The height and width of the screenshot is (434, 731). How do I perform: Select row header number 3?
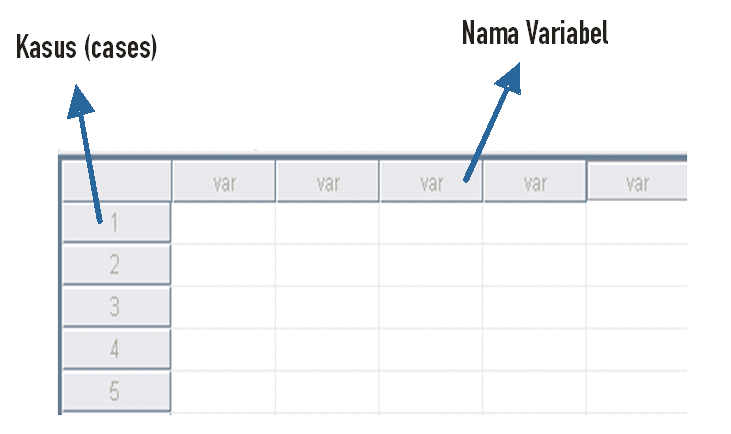point(117,307)
